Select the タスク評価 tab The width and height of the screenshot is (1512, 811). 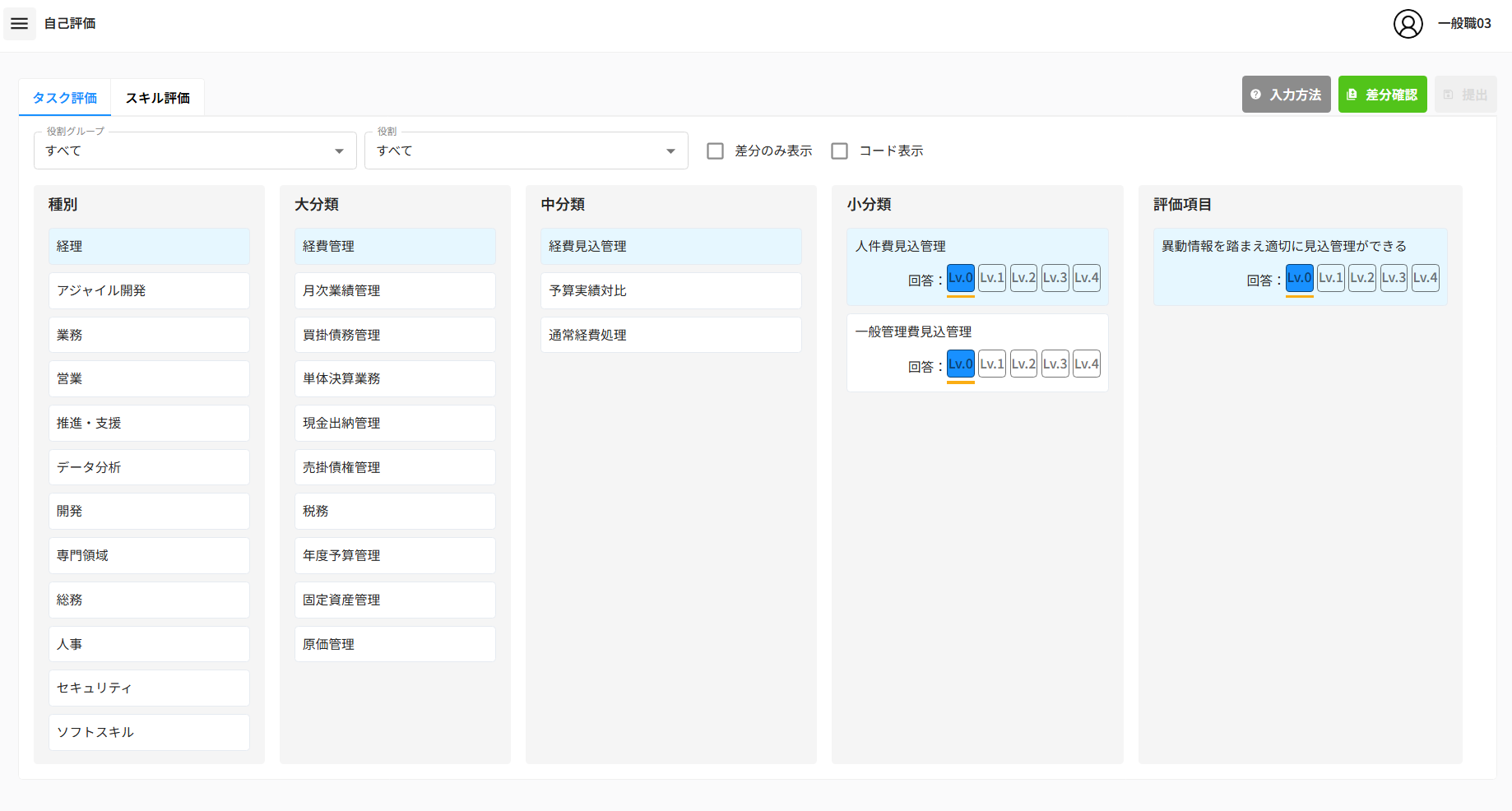[65, 98]
